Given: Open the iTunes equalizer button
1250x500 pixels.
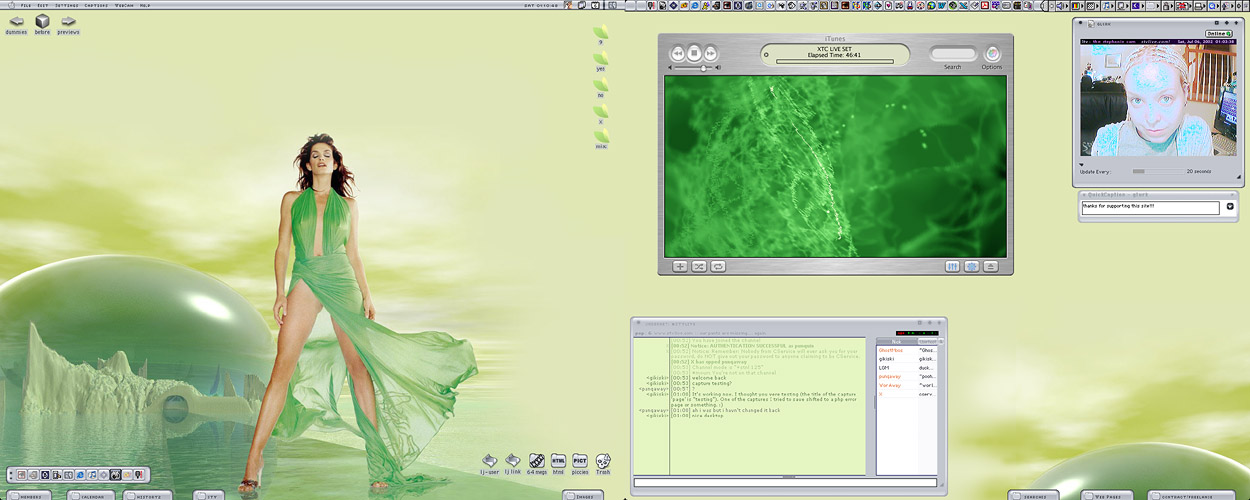Looking at the screenshot, I should 952,267.
